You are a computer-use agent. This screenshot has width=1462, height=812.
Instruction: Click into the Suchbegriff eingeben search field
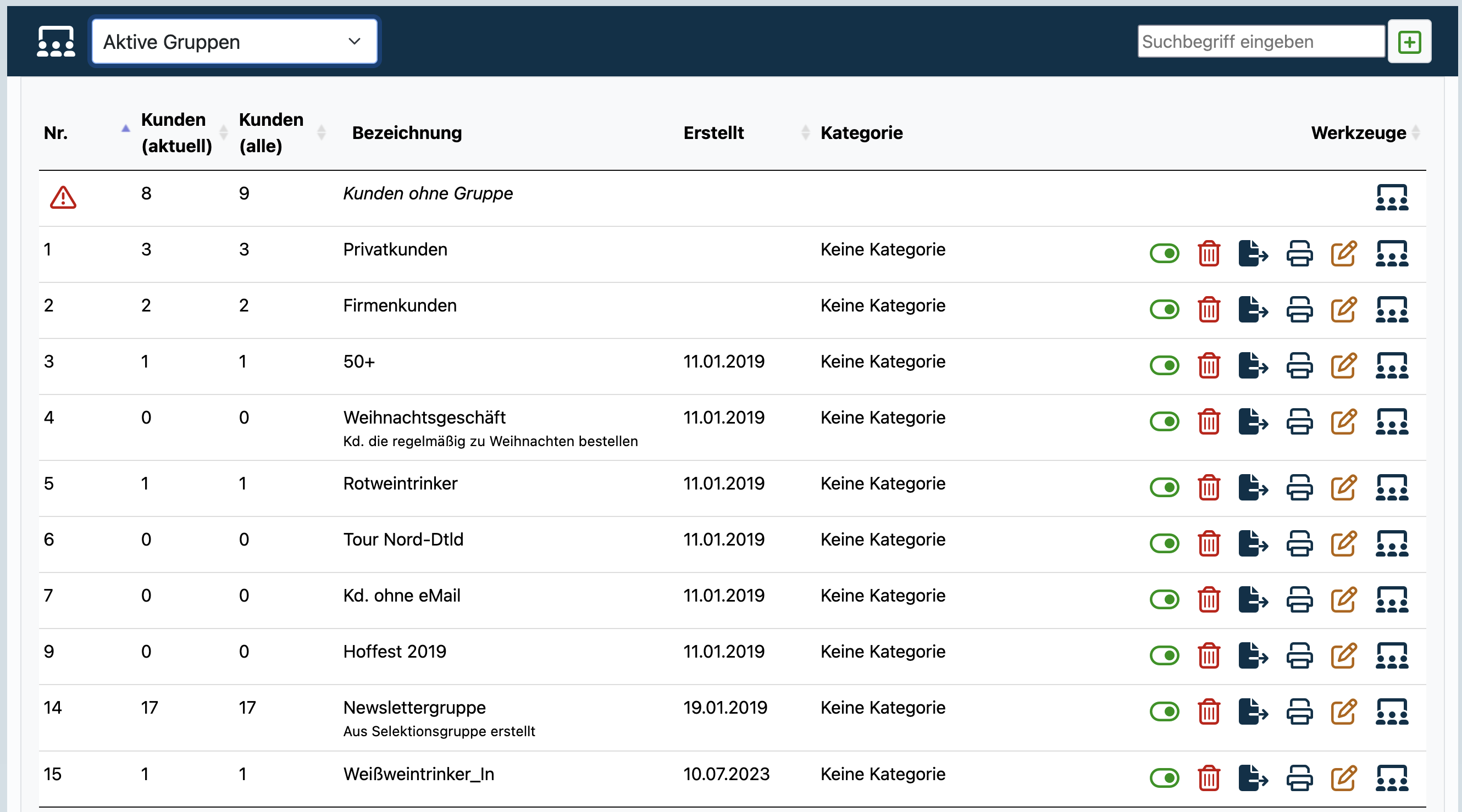coord(1260,42)
